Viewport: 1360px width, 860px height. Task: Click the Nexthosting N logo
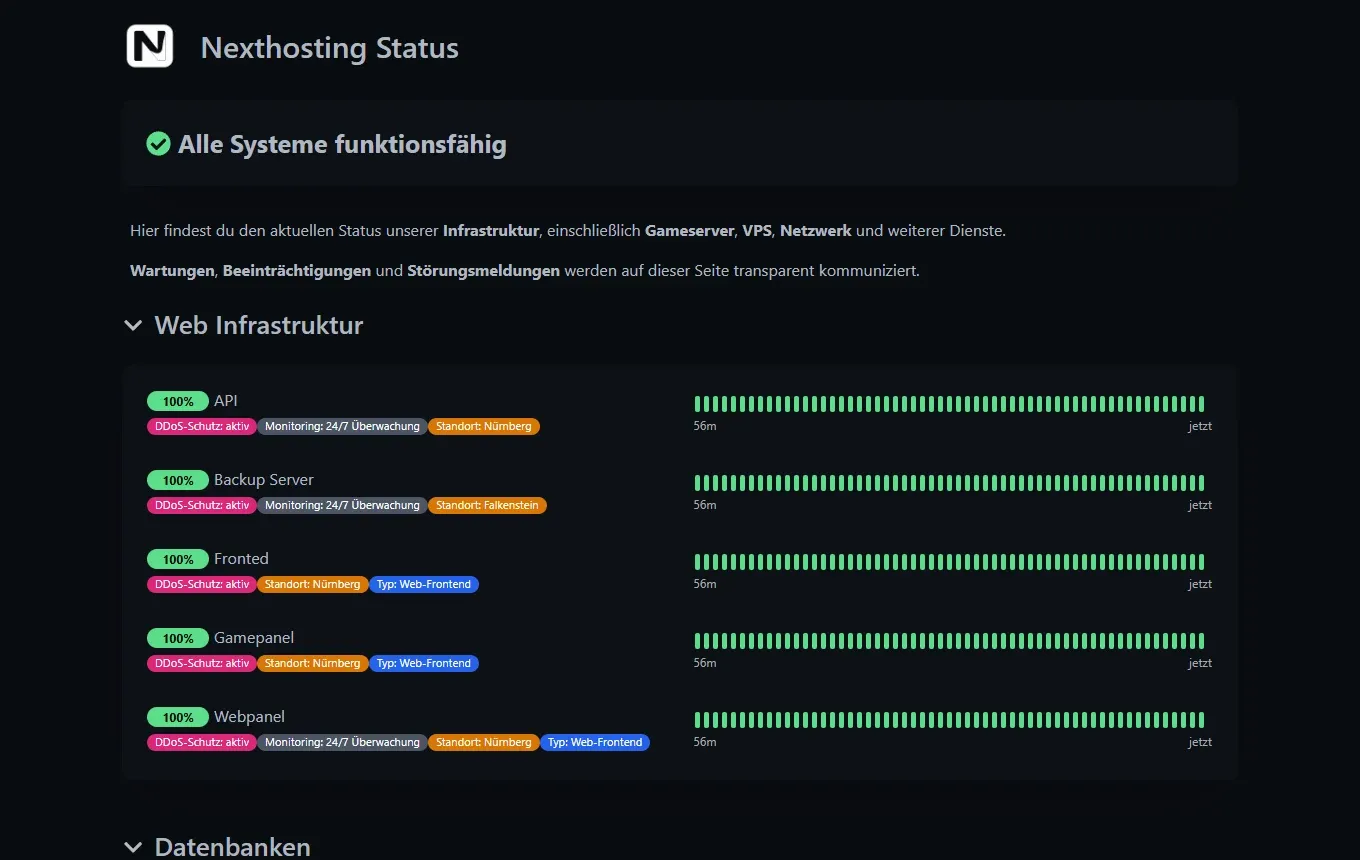[150, 46]
